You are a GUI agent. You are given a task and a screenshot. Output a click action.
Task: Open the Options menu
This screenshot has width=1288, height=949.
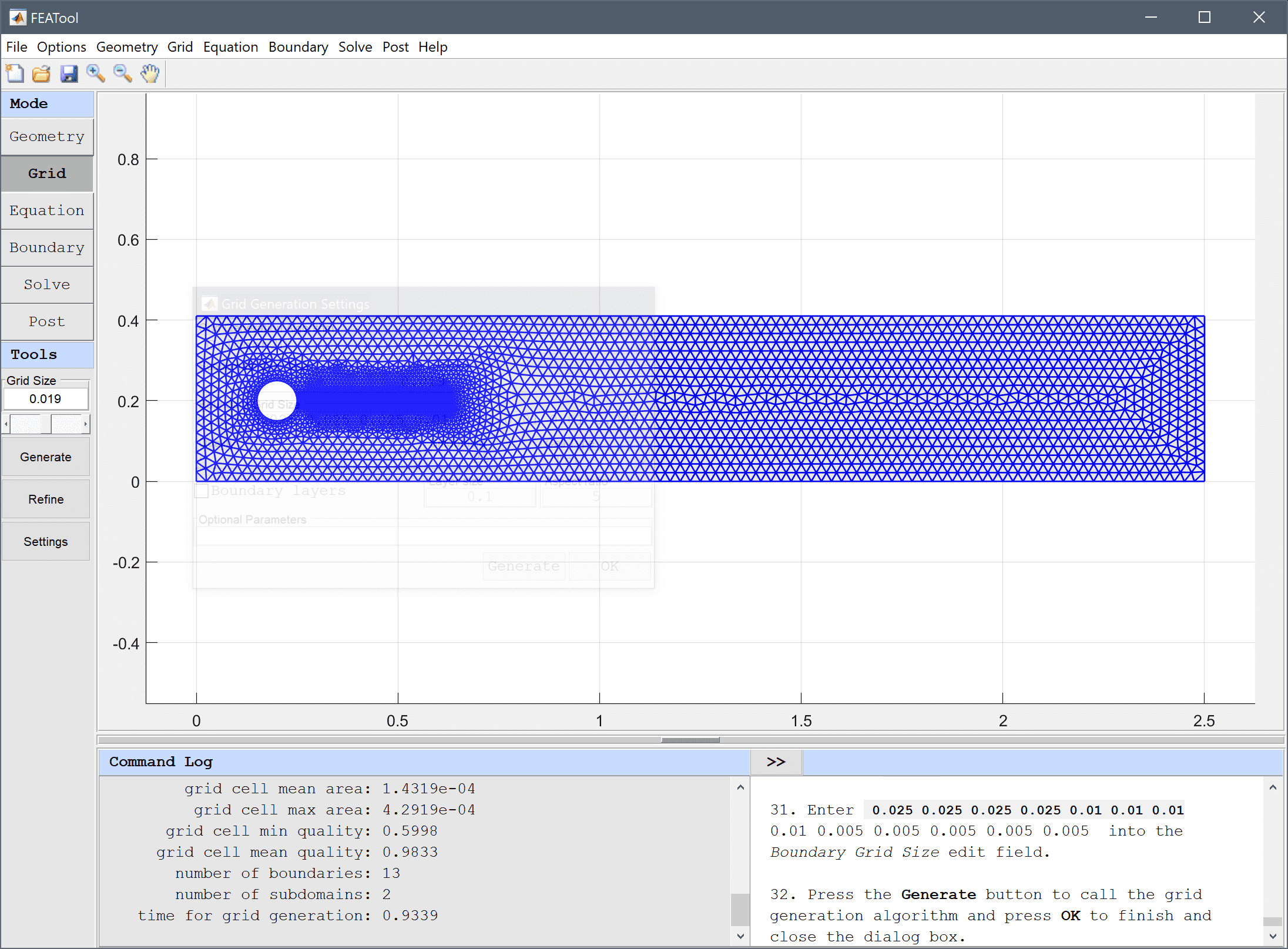pos(61,47)
